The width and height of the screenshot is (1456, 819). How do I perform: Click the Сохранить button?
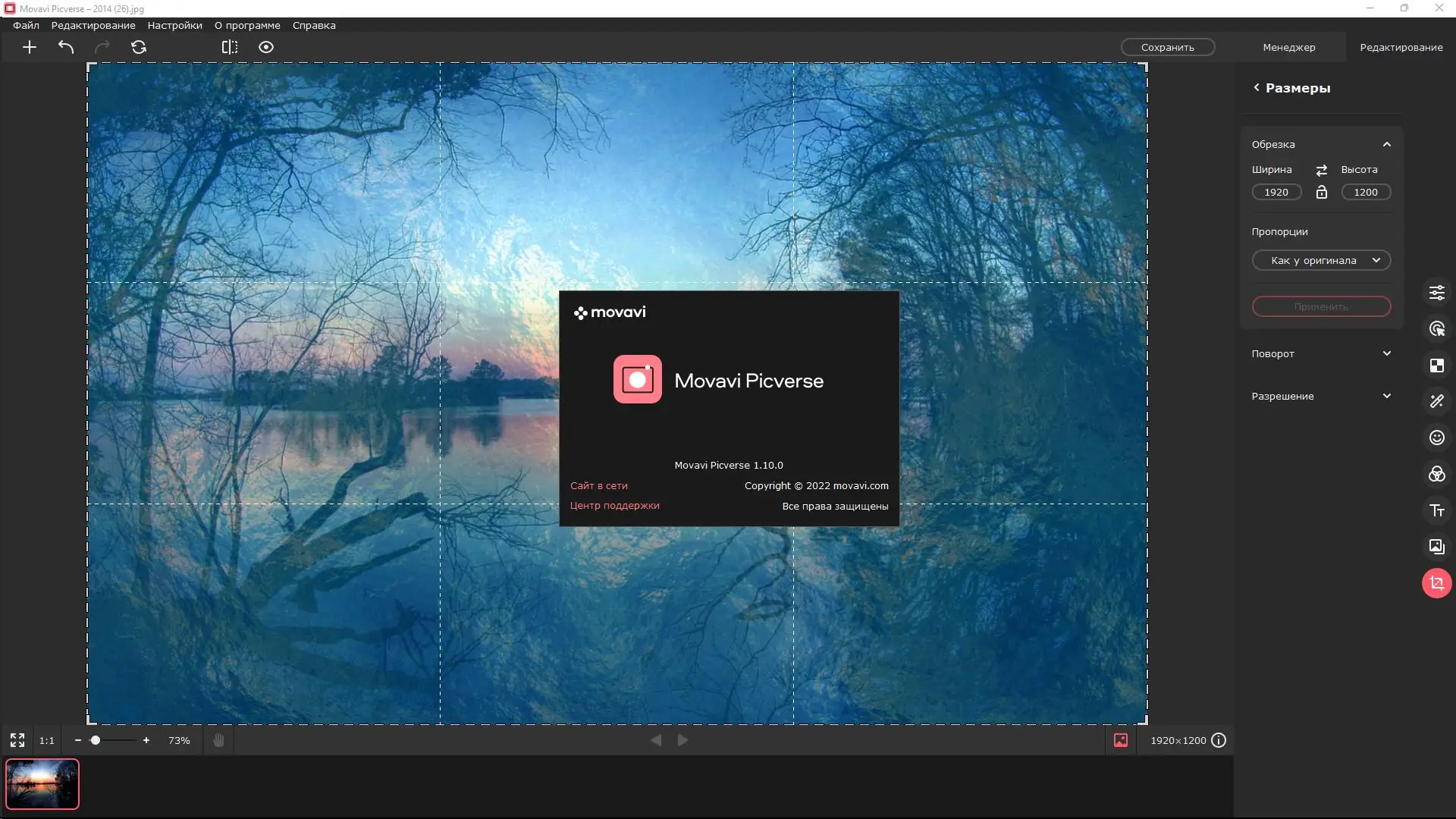[1168, 46]
